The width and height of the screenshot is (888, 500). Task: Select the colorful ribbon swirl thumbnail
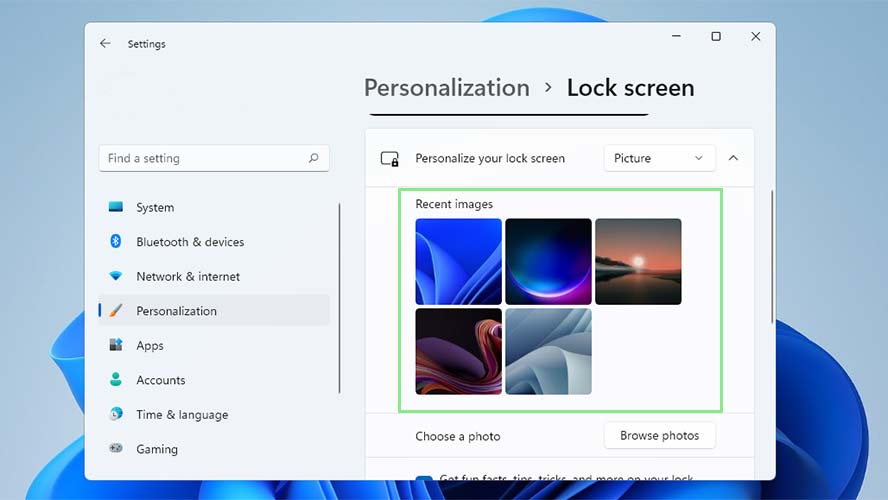tap(459, 351)
